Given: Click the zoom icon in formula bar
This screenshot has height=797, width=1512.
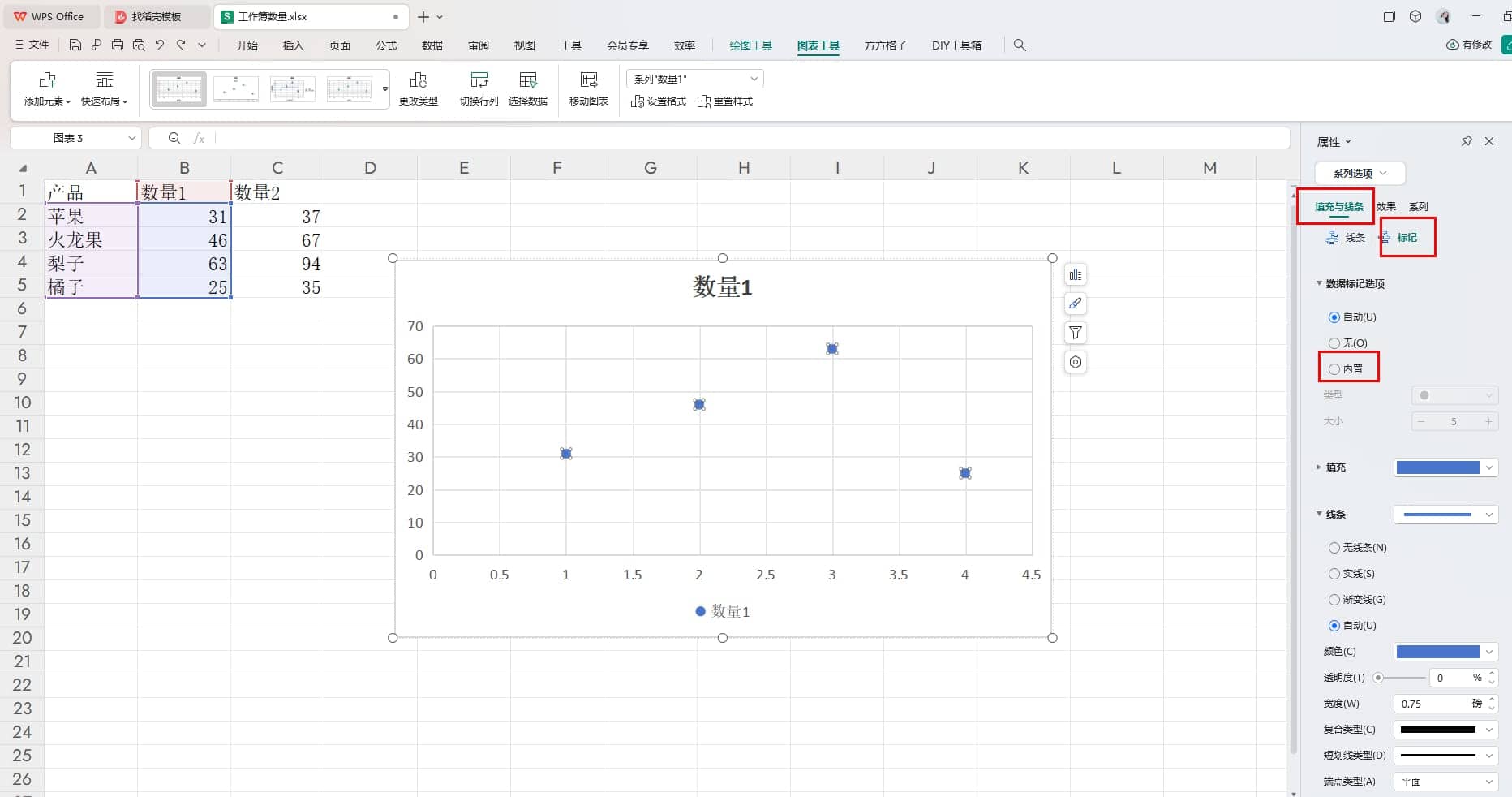Looking at the screenshot, I should pos(174,138).
